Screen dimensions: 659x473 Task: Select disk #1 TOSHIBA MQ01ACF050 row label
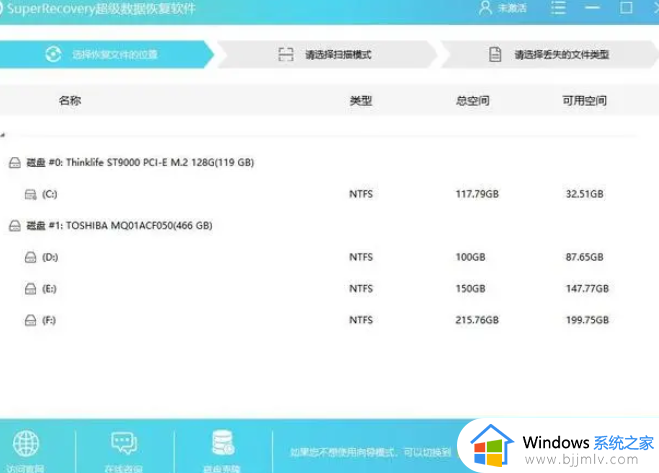pyautogui.click(x=119, y=226)
